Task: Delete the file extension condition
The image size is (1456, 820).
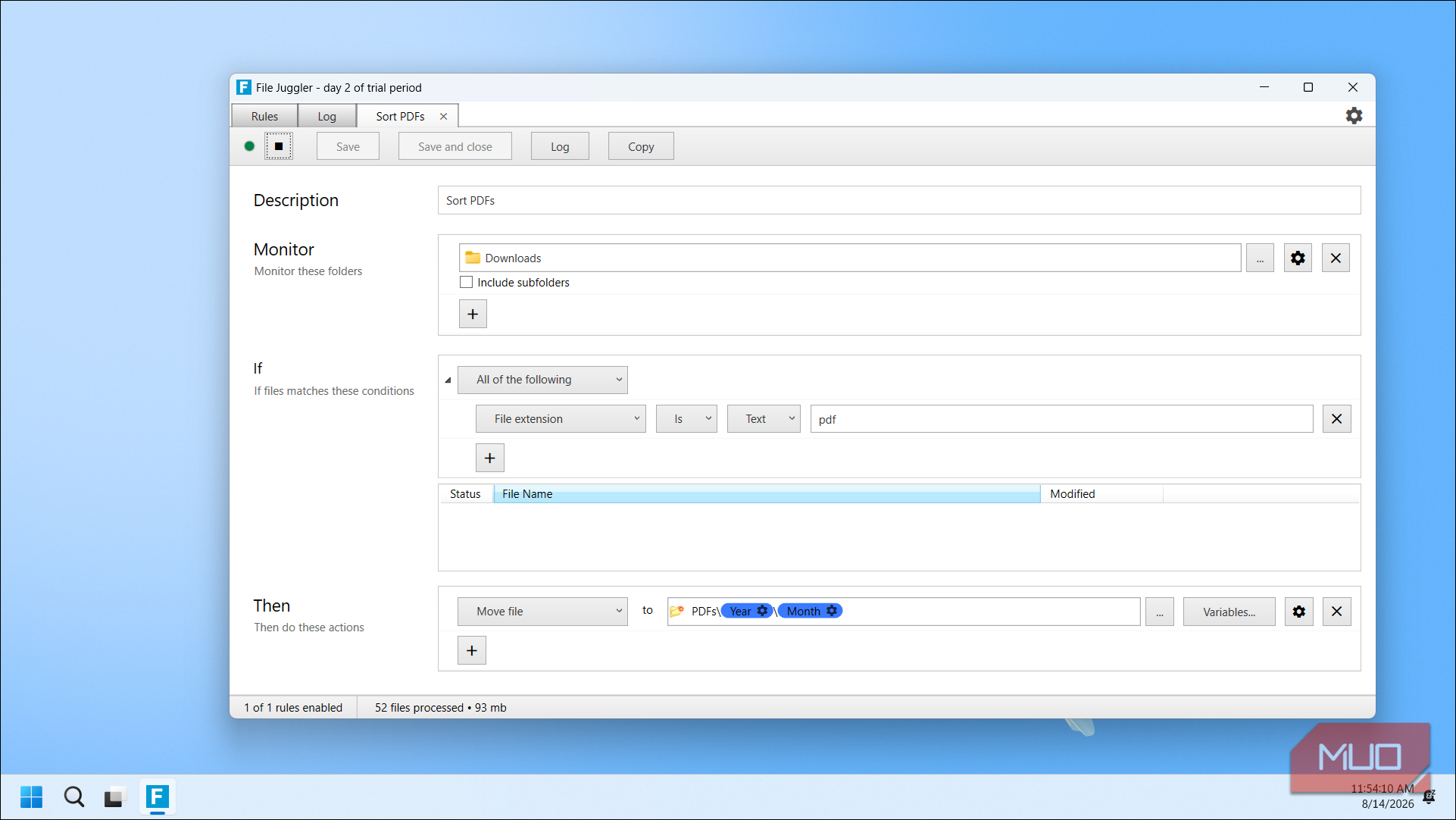Action: point(1336,419)
